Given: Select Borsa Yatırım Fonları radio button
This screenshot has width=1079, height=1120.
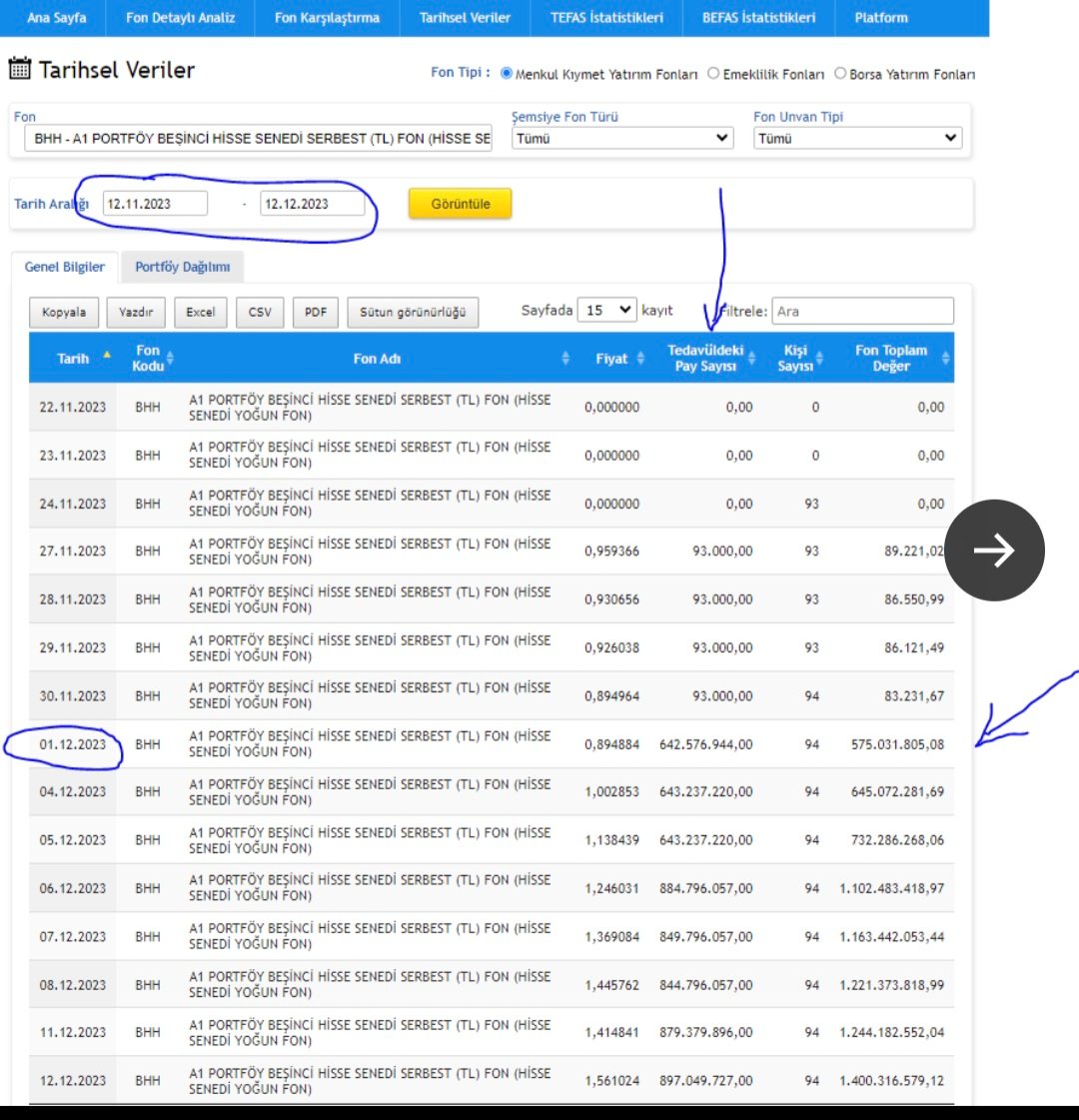Looking at the screenshot, I should tap(840, 74).
